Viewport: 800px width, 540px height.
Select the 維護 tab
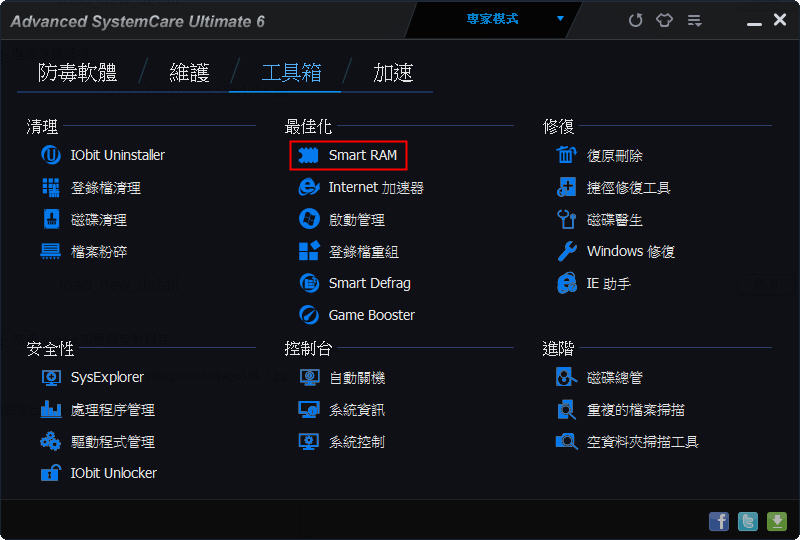click(189, 72)
